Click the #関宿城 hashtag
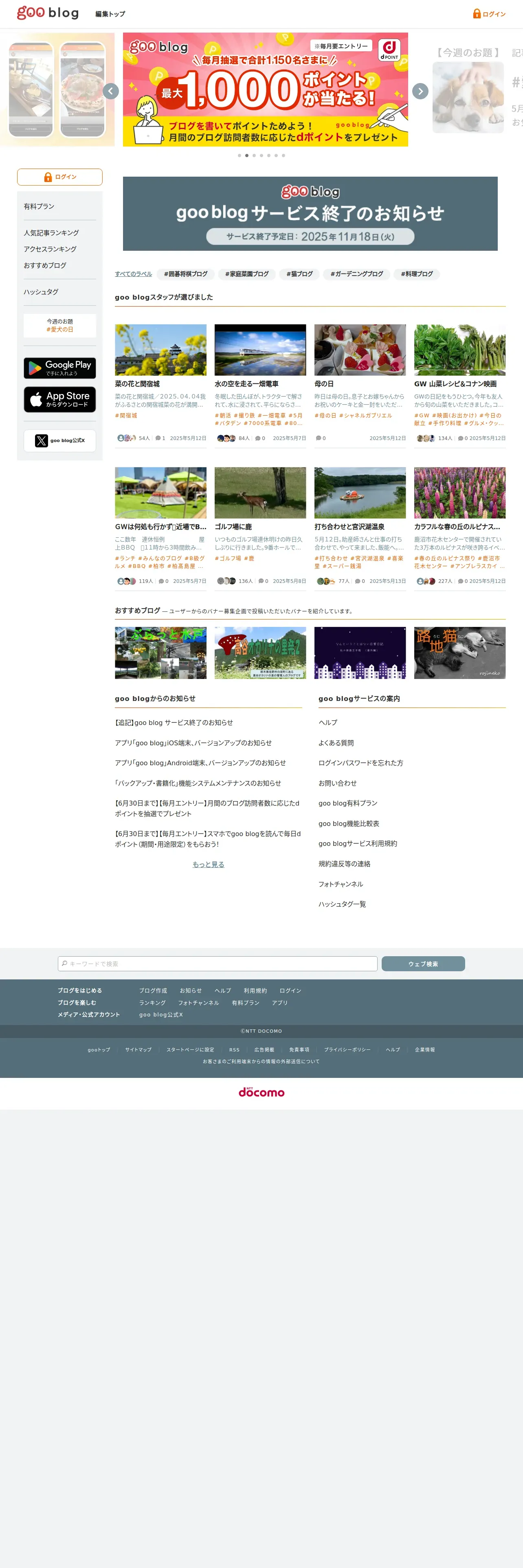523x1568 pixels. click(x=126, y=416)
